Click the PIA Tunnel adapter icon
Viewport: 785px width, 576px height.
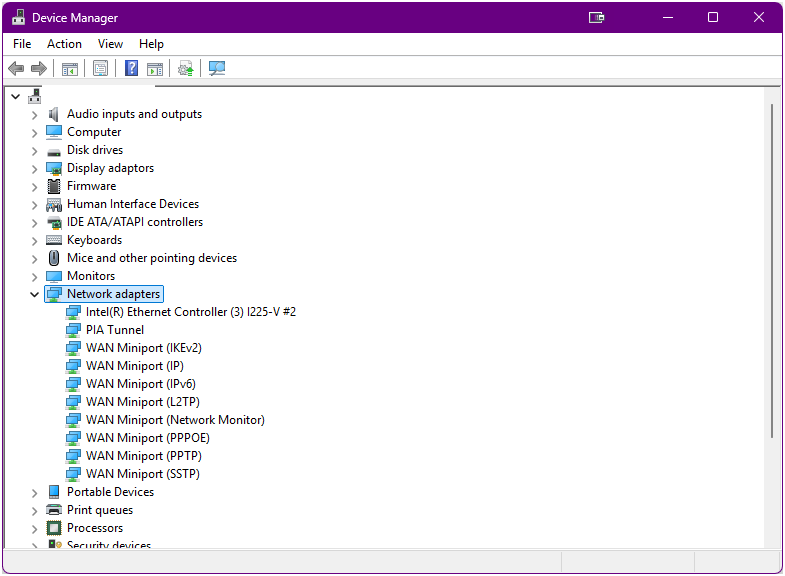[73, 330]
